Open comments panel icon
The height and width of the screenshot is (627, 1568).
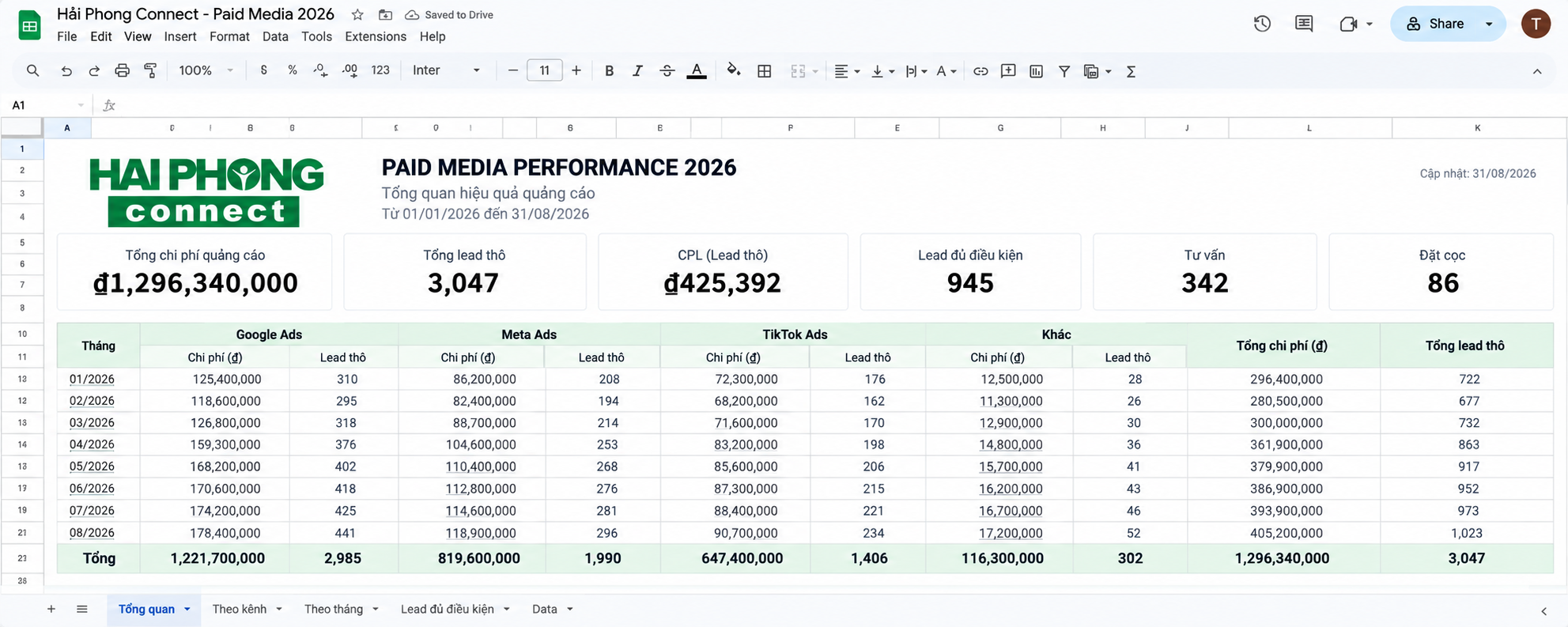1304,24
